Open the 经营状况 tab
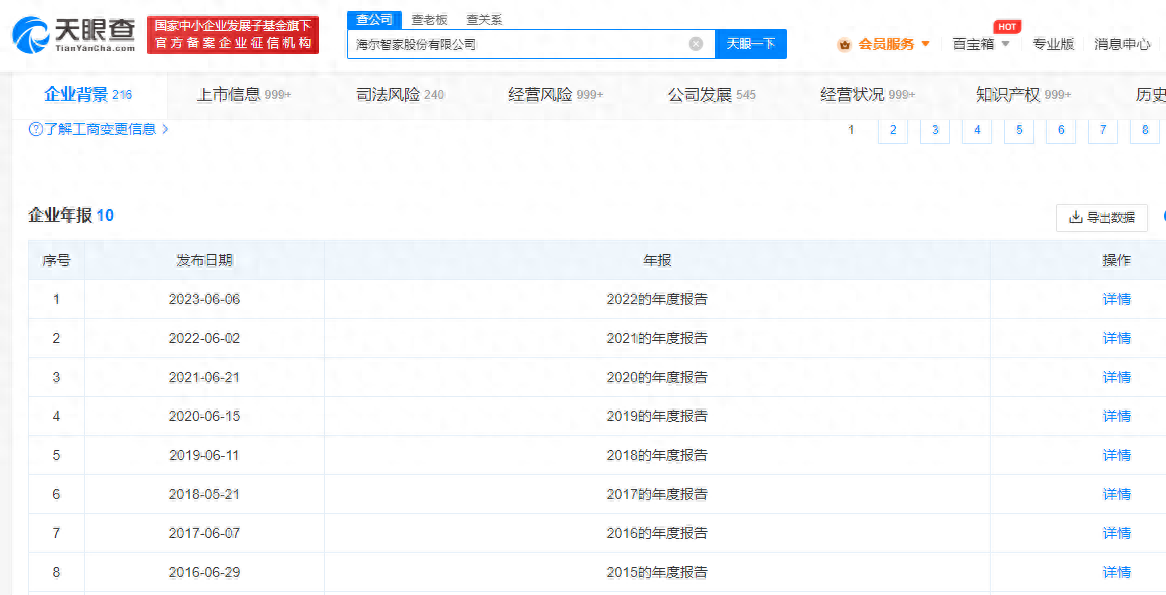 pyautogui.click(x=868, y=94)
